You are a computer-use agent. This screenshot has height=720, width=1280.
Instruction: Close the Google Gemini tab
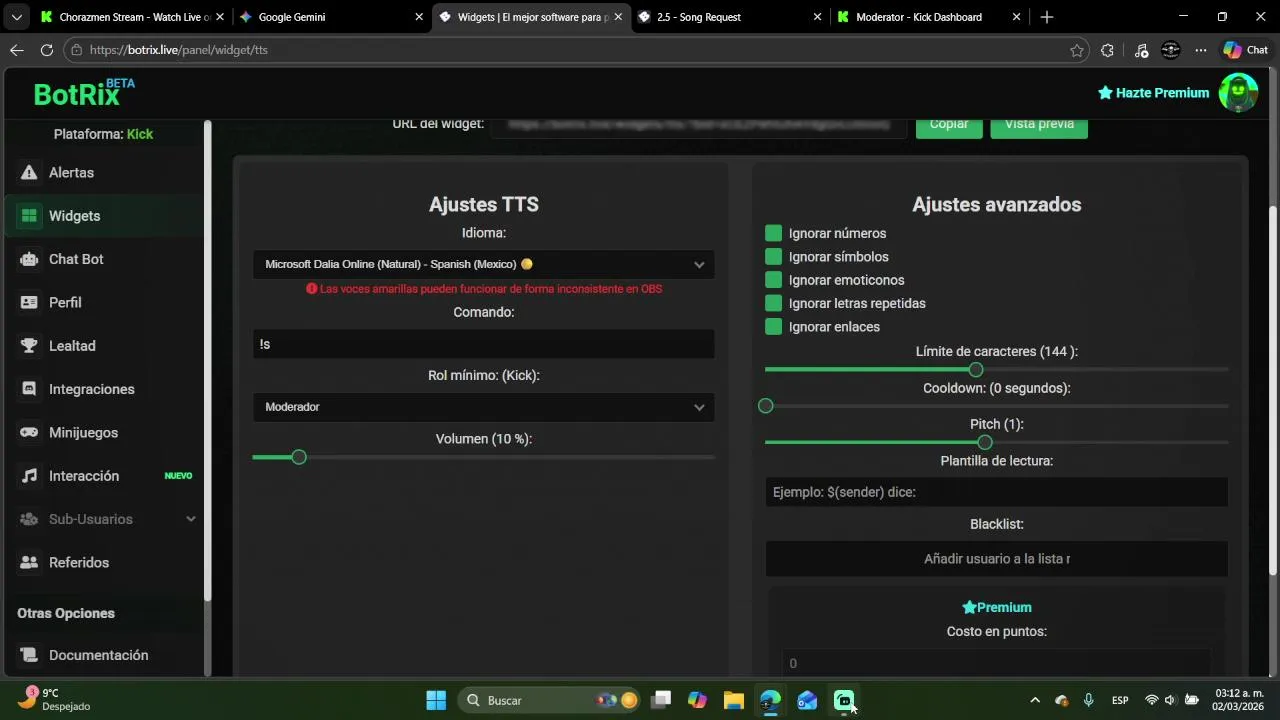pyautogui.click(x=418, y=17)
